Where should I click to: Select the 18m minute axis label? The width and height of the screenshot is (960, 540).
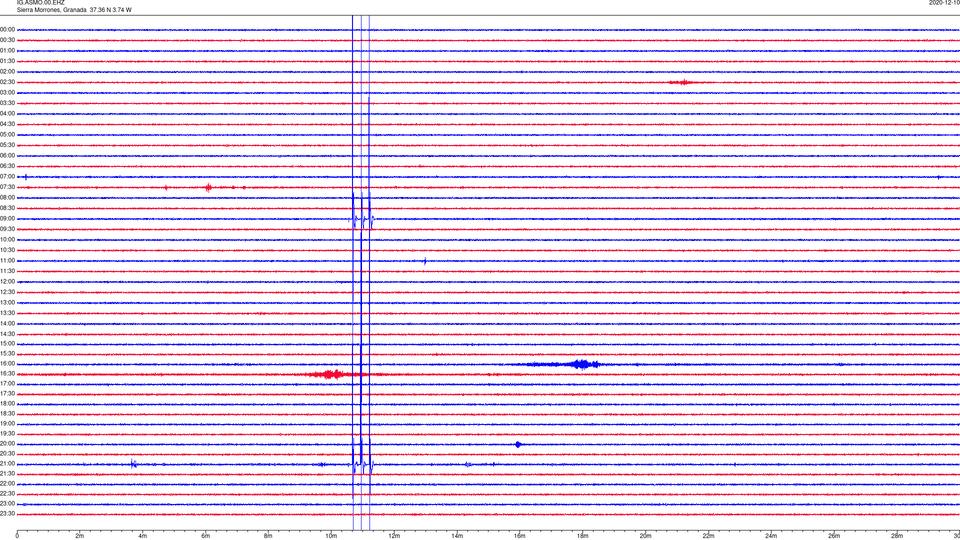[x=583, y=536]
